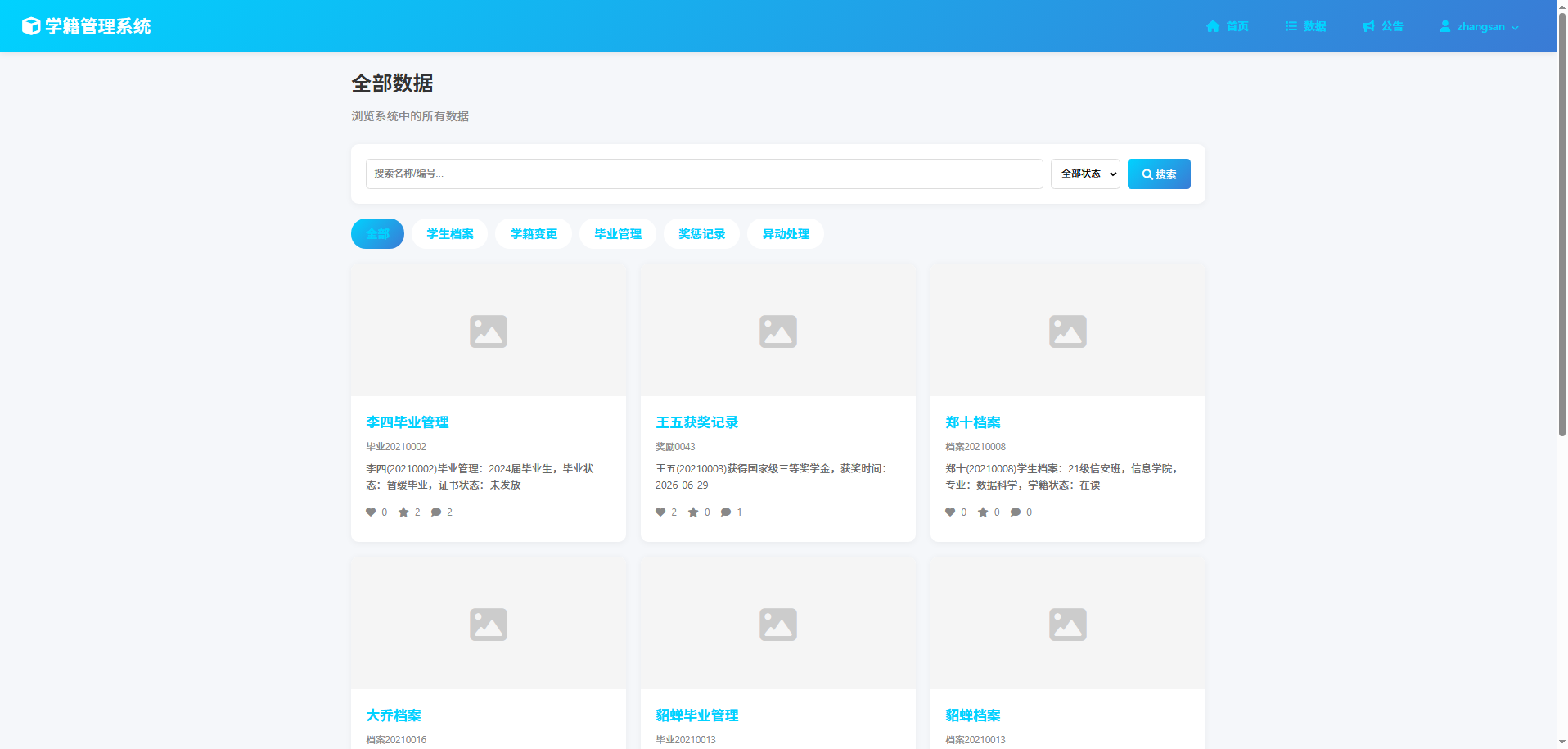1568x749 pixels.
Task: Open the 大乔档案 title link
Action: pyautogui.click(x=394, y=715)
